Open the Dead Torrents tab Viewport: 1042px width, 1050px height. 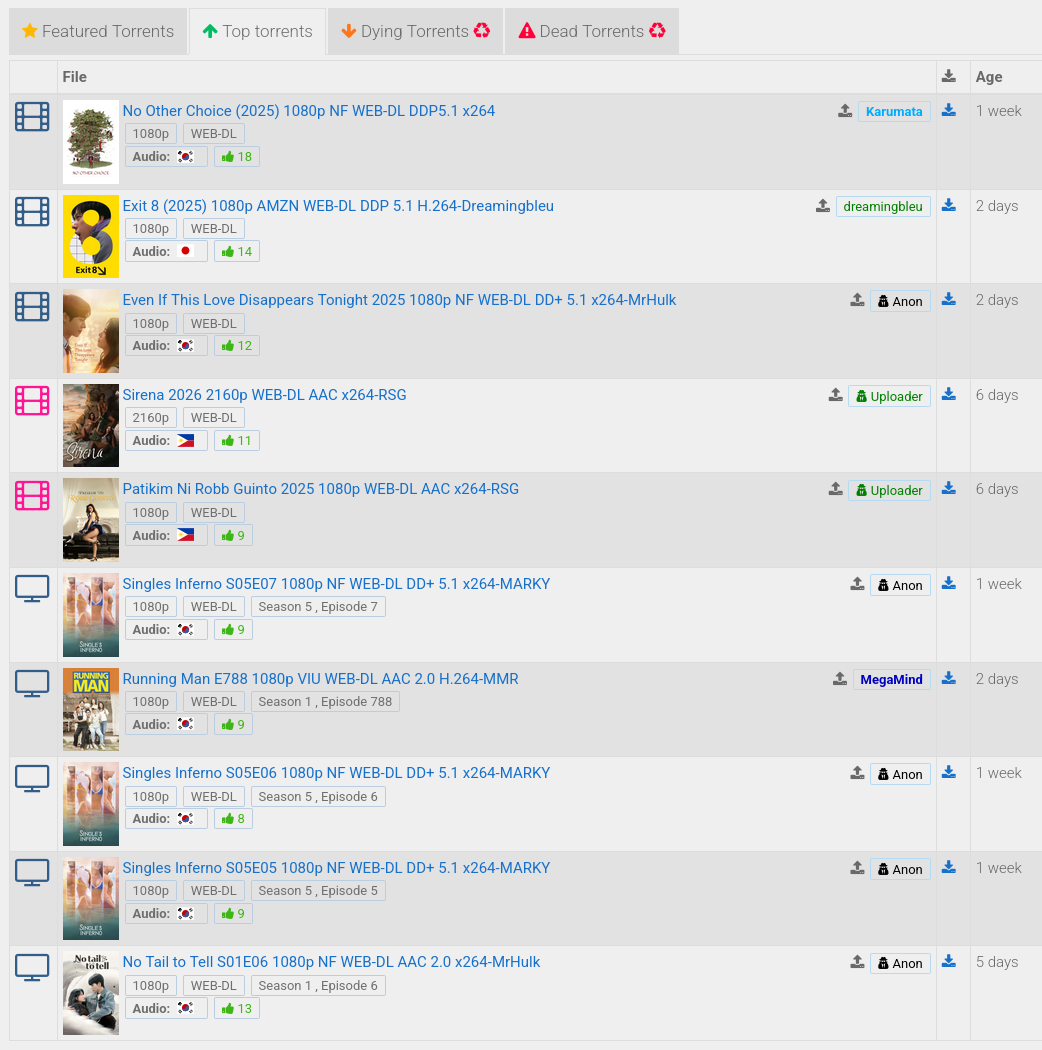592,31
